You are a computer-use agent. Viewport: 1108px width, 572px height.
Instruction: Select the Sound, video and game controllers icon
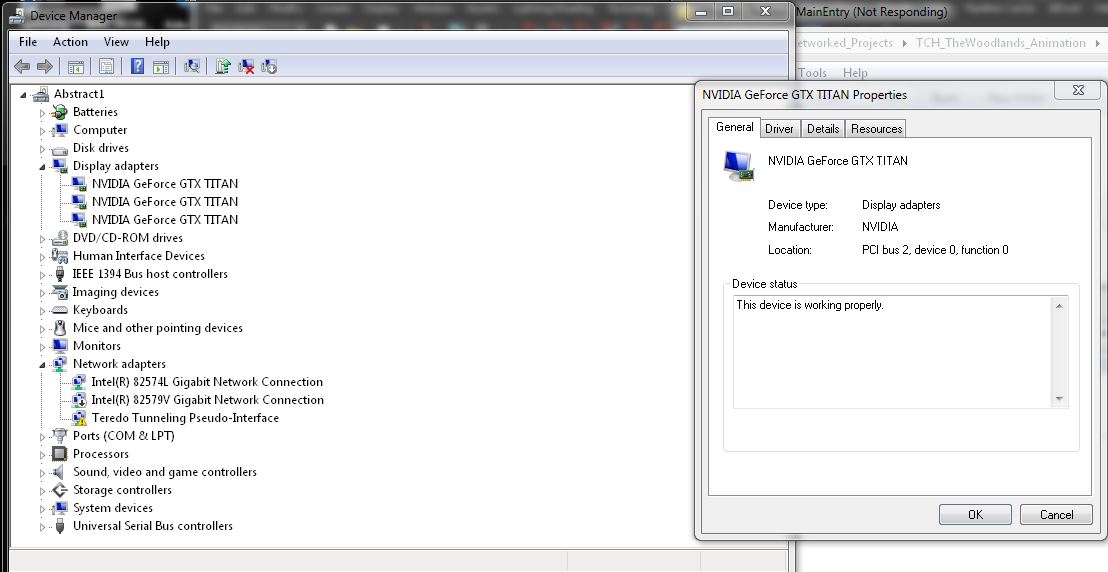(x=59, y=472)
